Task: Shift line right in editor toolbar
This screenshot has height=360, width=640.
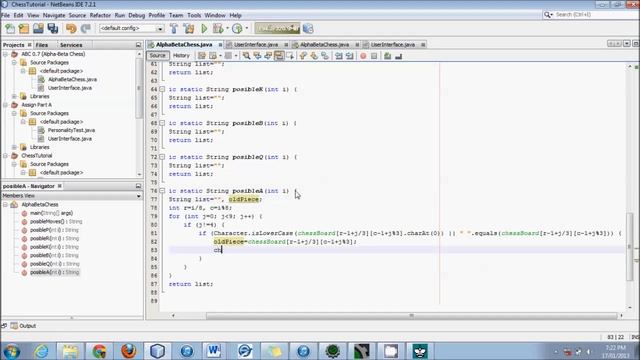Action: [x=350, y=56]
